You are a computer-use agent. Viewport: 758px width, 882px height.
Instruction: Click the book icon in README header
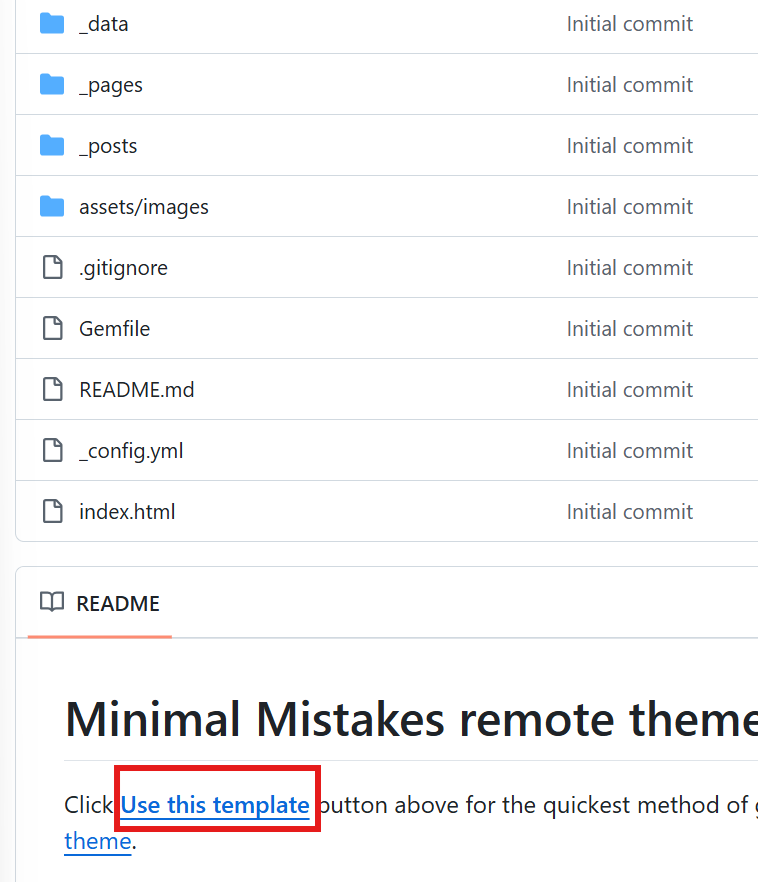(x=51, y=603)
